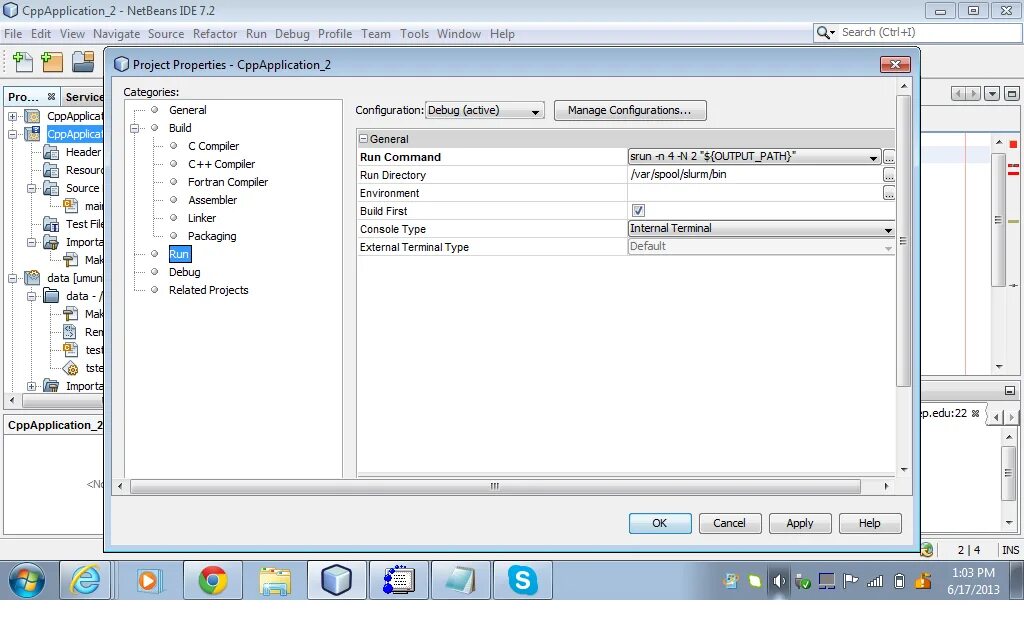Select the Packaging category

[212, 236]
